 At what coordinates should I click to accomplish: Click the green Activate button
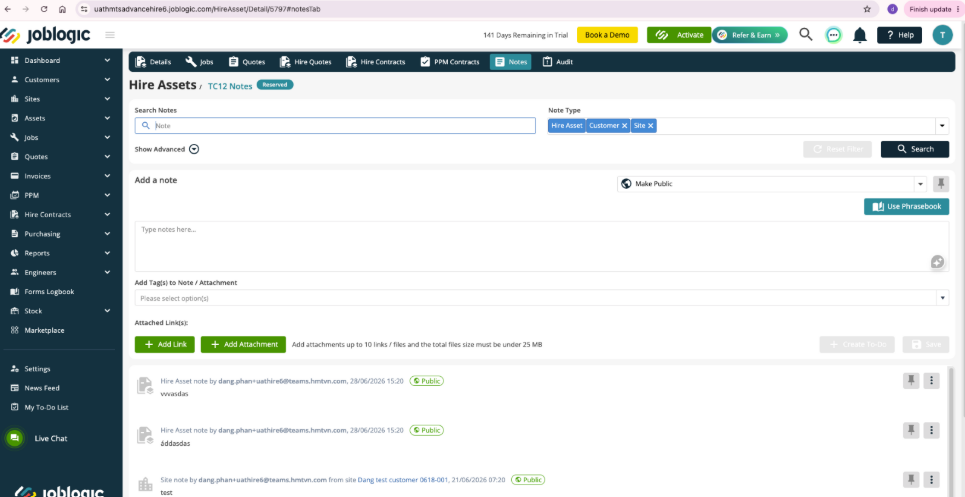[679, 35]
